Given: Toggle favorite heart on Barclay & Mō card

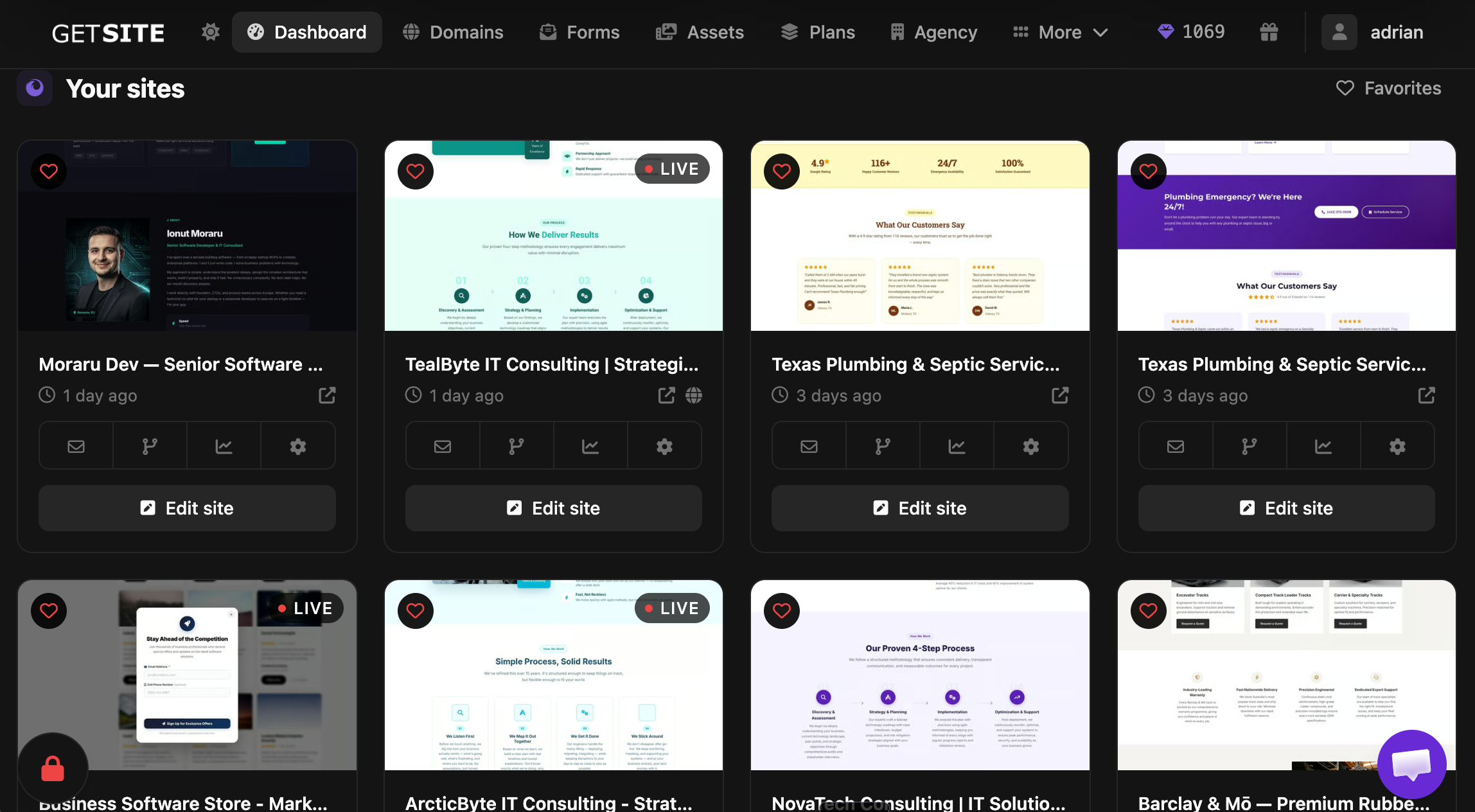Looking at the screenshot, I should pyautogui.click(x=1148, y=611).
